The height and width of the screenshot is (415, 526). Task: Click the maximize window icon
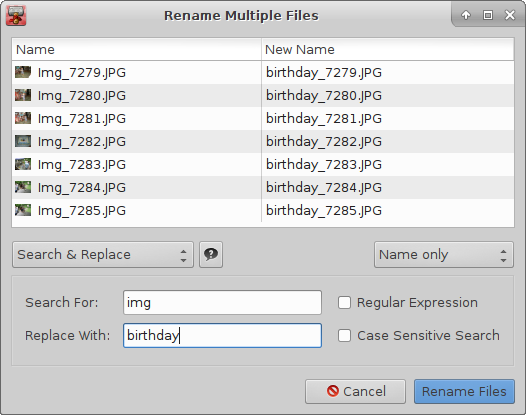[488, 15]
